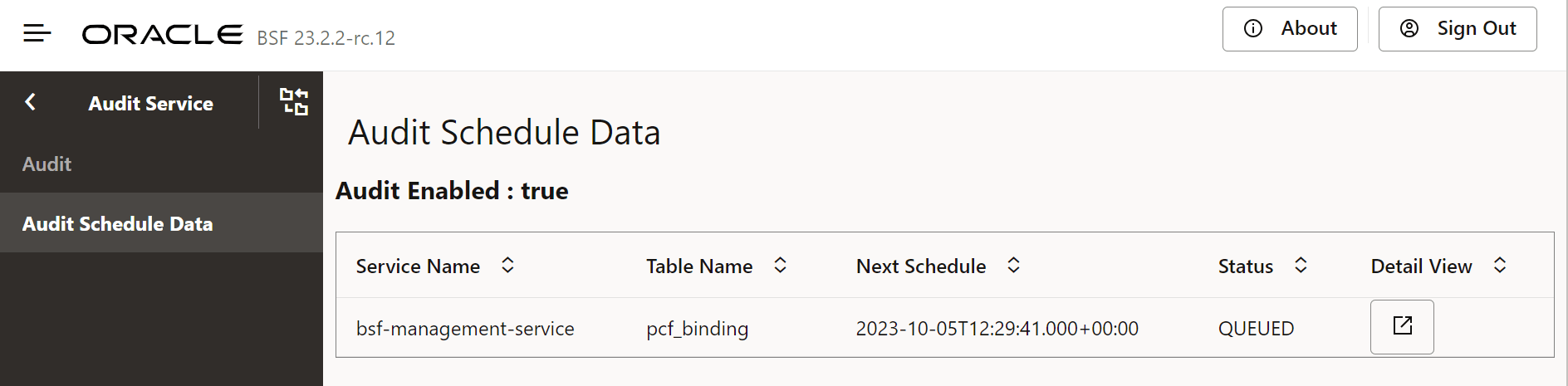Click the Oracle logo
The width and height of the screenshot is (1568, 386).
tap(162, 34)
